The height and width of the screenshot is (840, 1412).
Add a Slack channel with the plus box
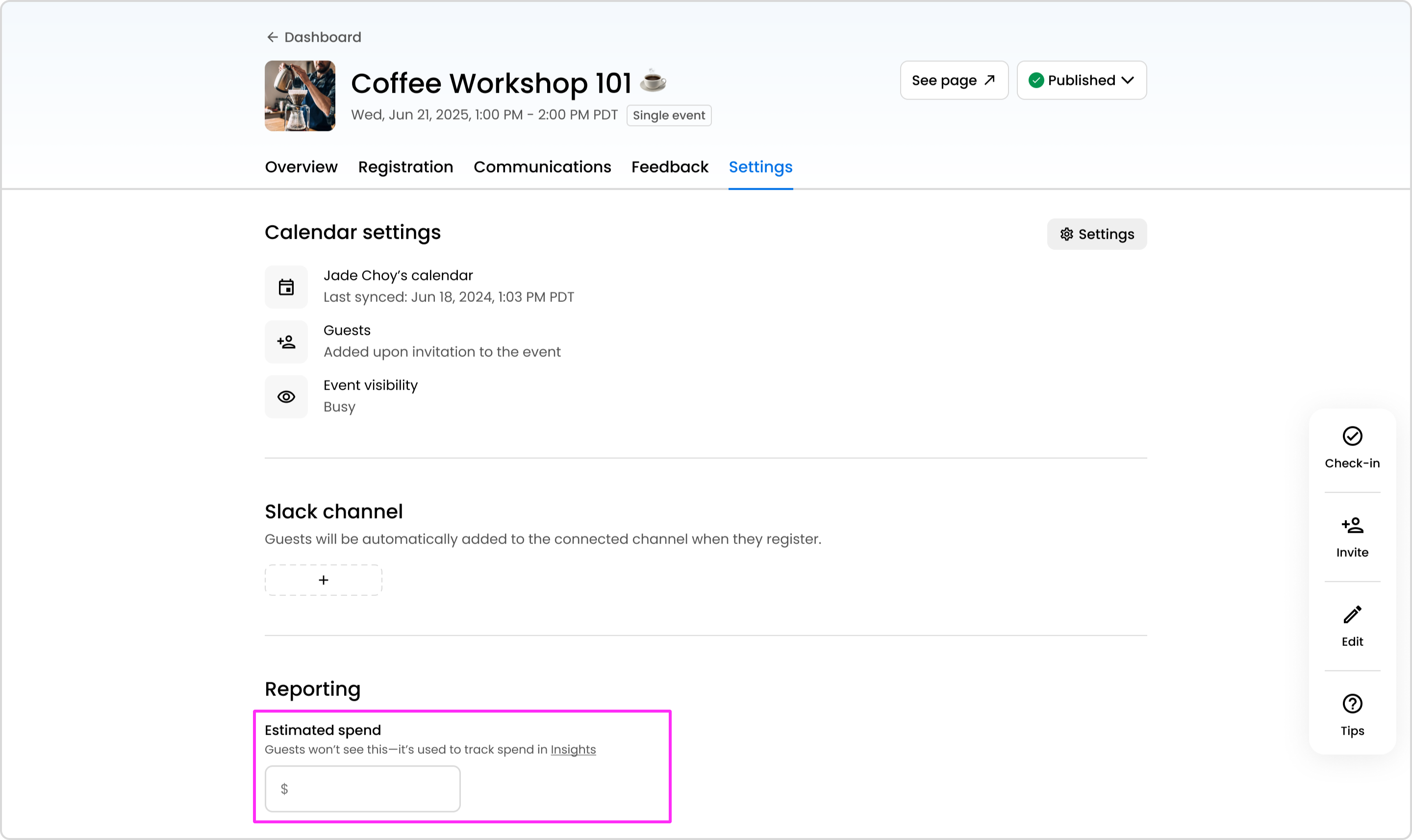323,580
